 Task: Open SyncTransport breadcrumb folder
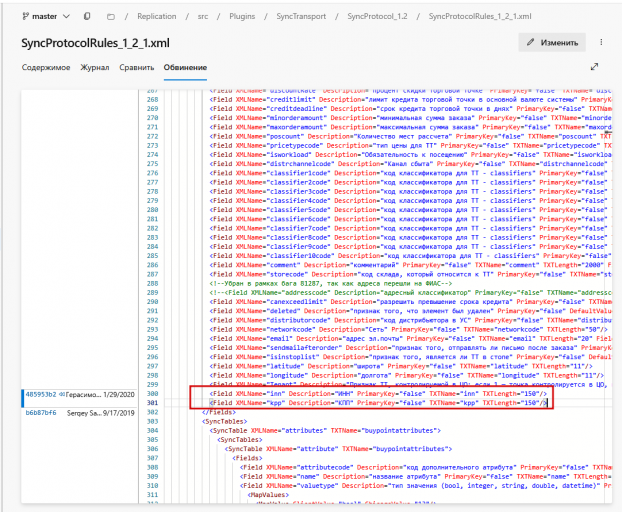click(301, 16)
